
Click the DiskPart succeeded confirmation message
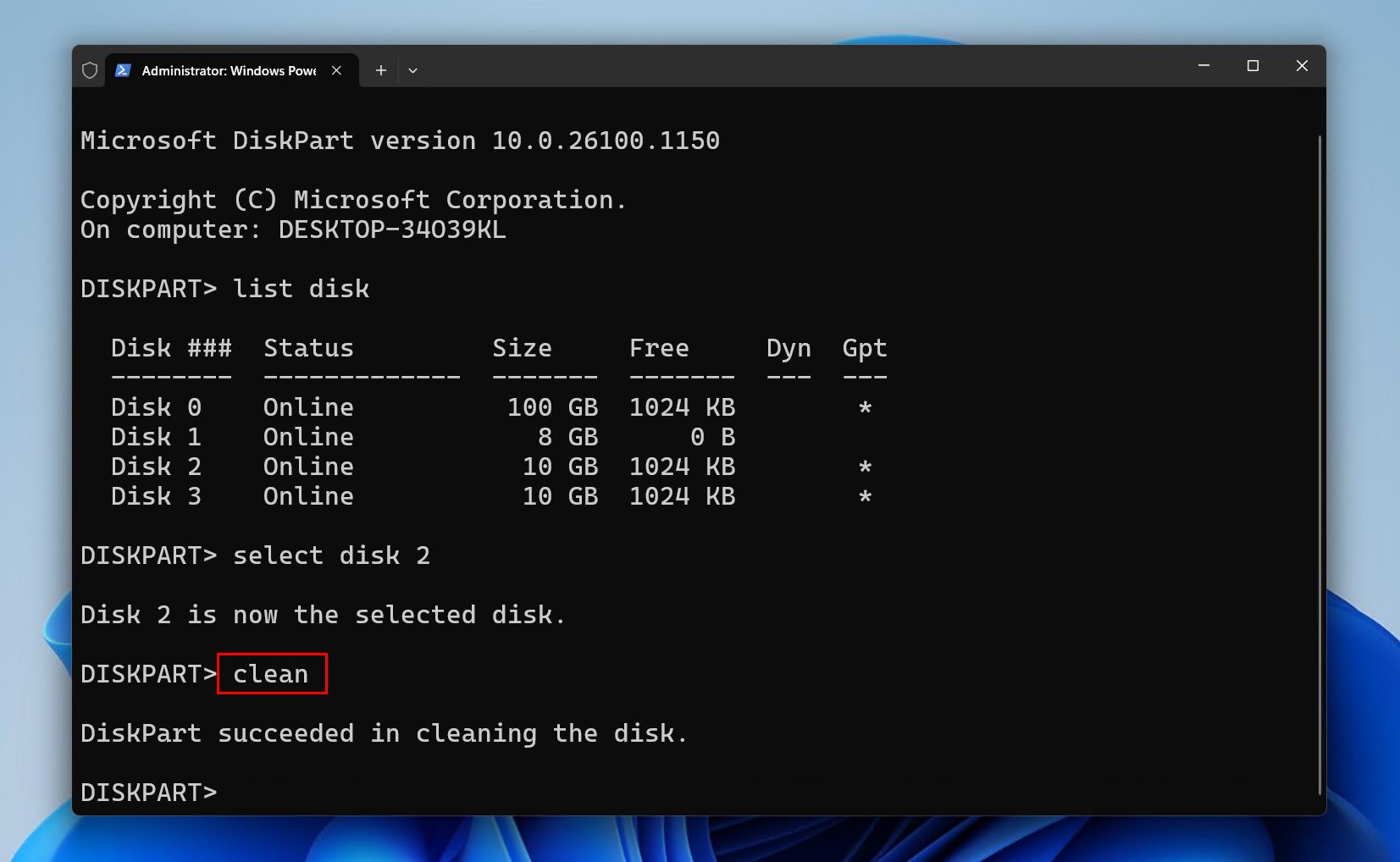(x=383, y=733)
